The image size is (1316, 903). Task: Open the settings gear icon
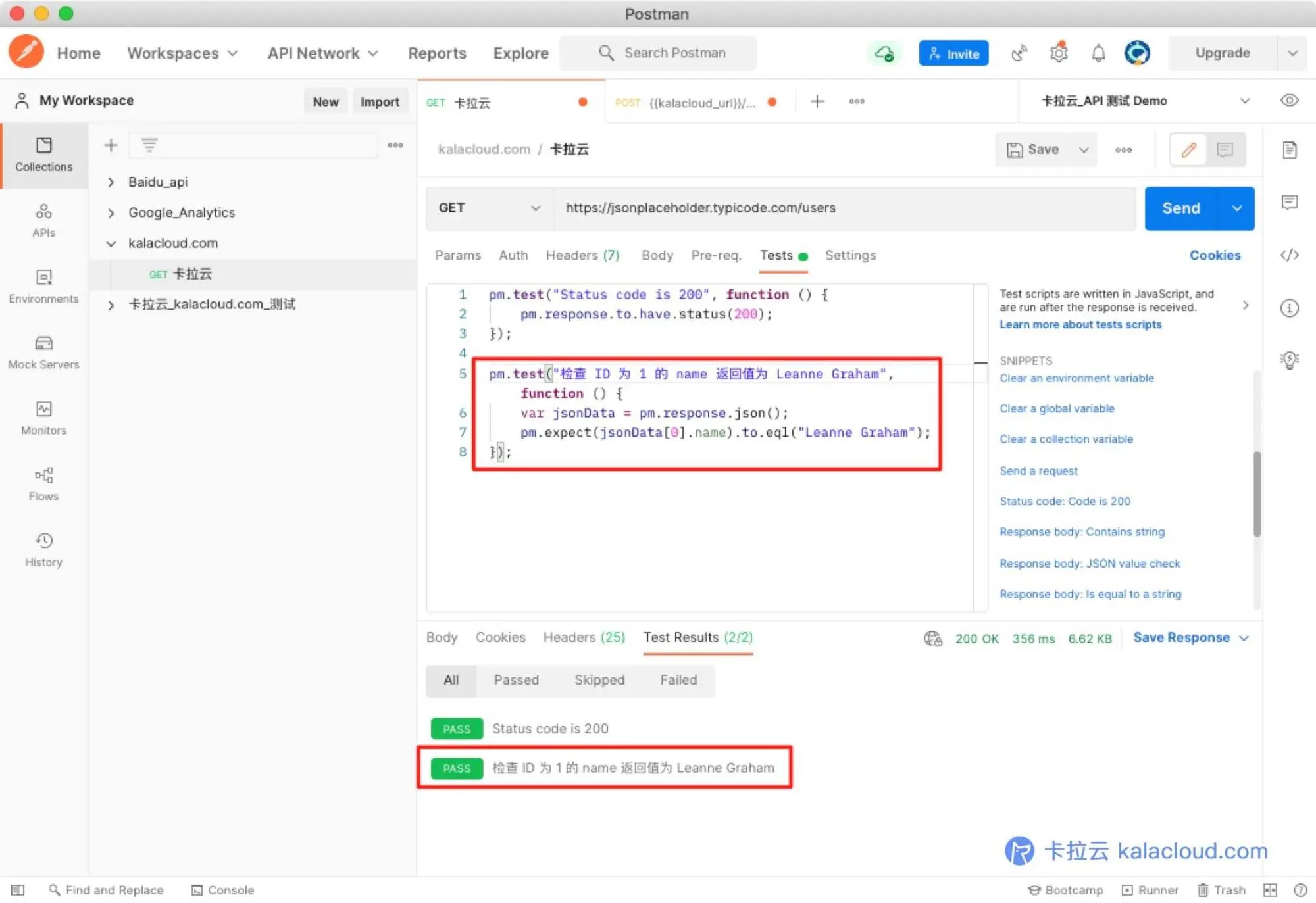pyautogui.click(x=1059, y=53)
